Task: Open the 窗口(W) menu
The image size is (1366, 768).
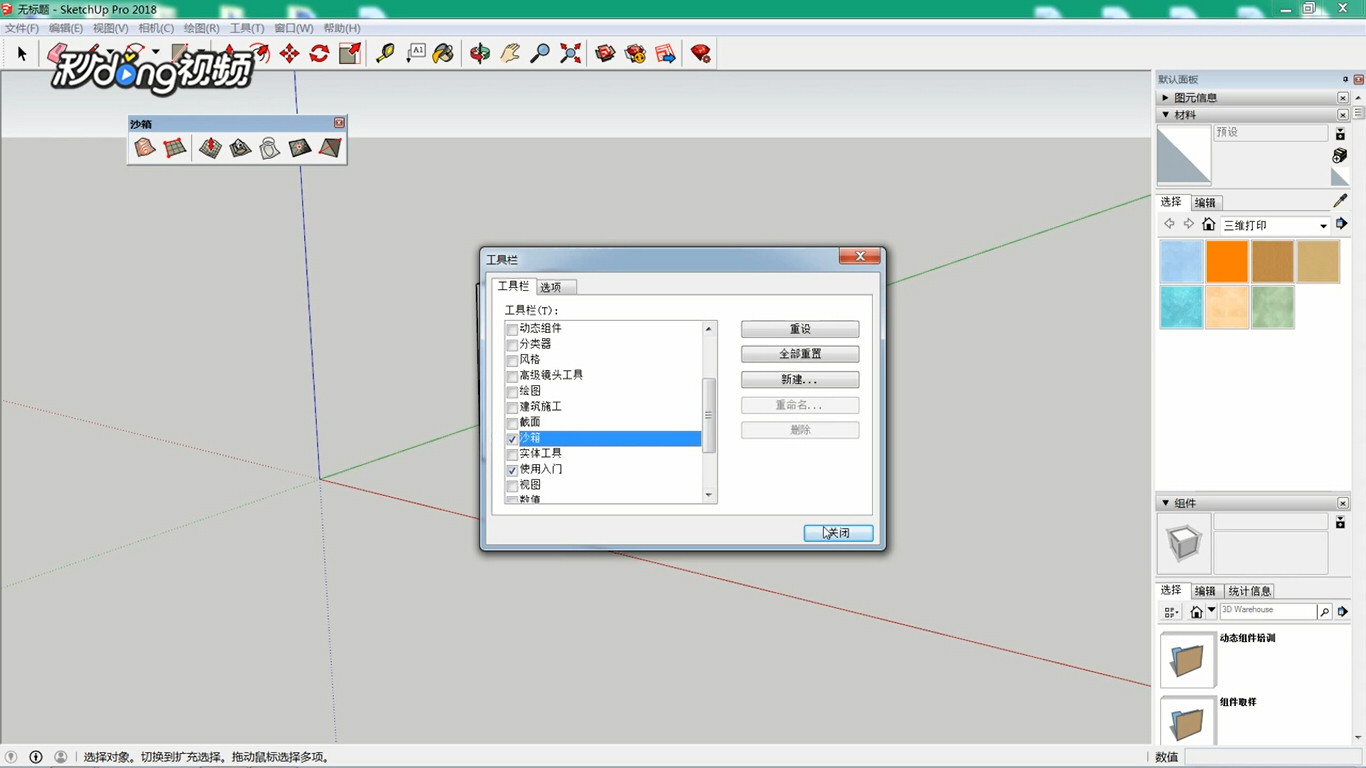Action: [x=293, y=28]
